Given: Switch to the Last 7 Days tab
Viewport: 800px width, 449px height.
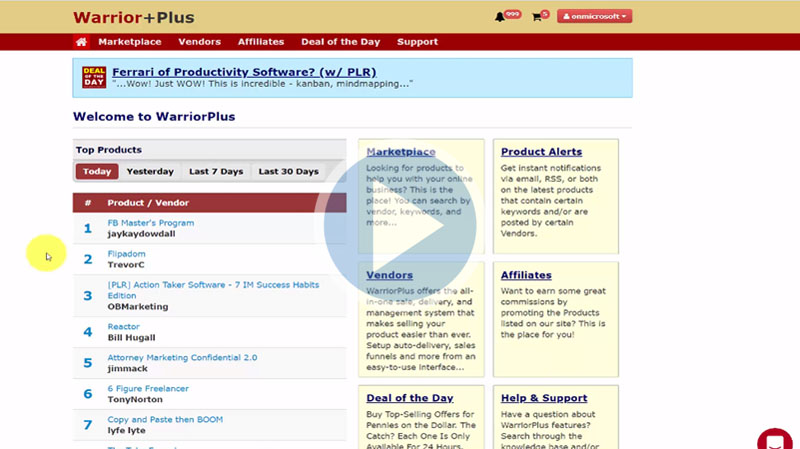Looking at the screenshot, I should click(x=216, y=171).
